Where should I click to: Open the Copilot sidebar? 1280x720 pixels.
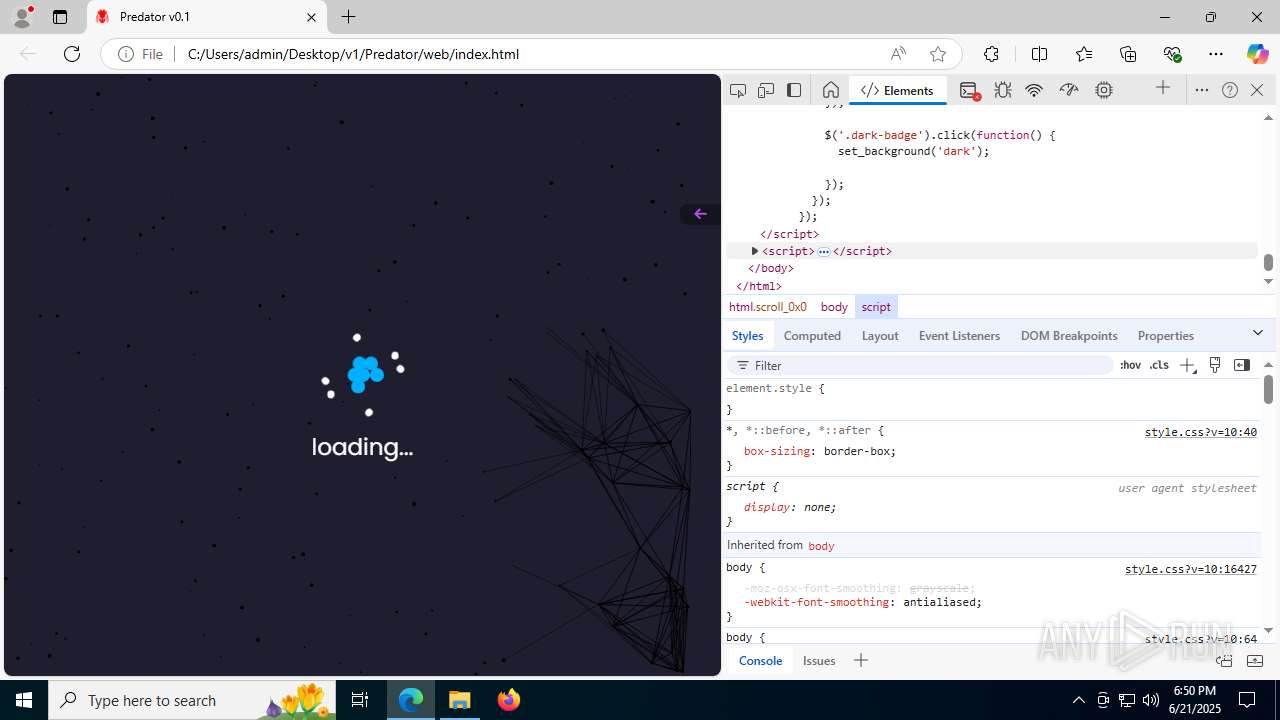[1257, 54]
